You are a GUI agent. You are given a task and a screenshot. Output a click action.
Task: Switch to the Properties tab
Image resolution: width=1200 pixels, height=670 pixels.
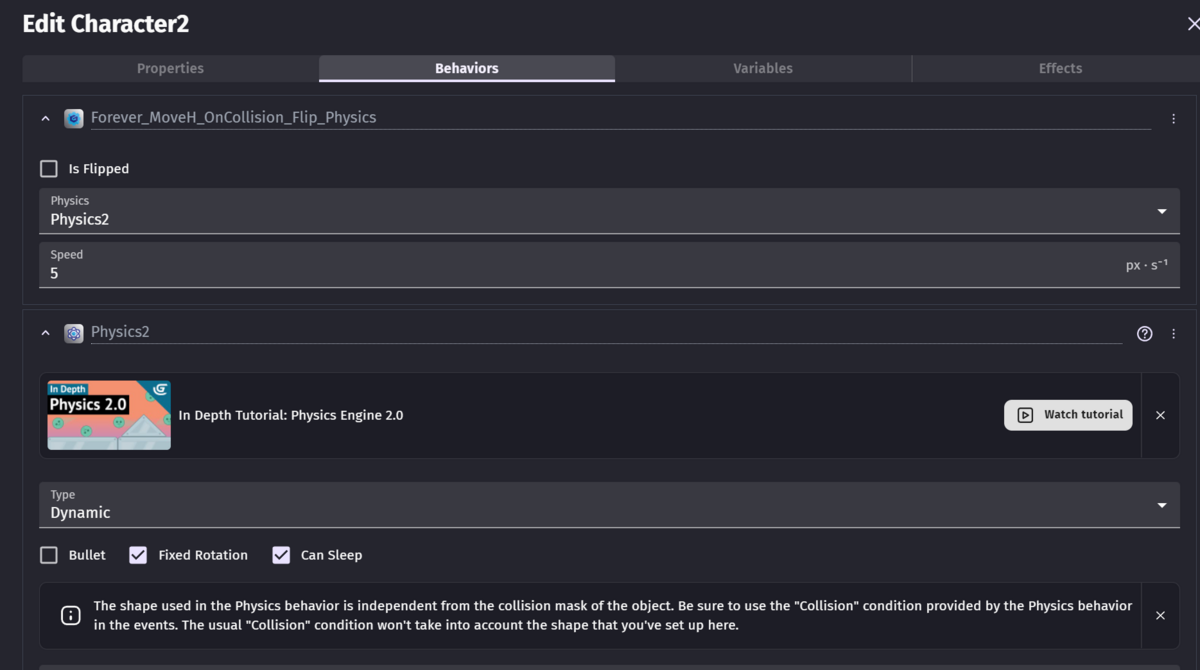pos(170,68)
